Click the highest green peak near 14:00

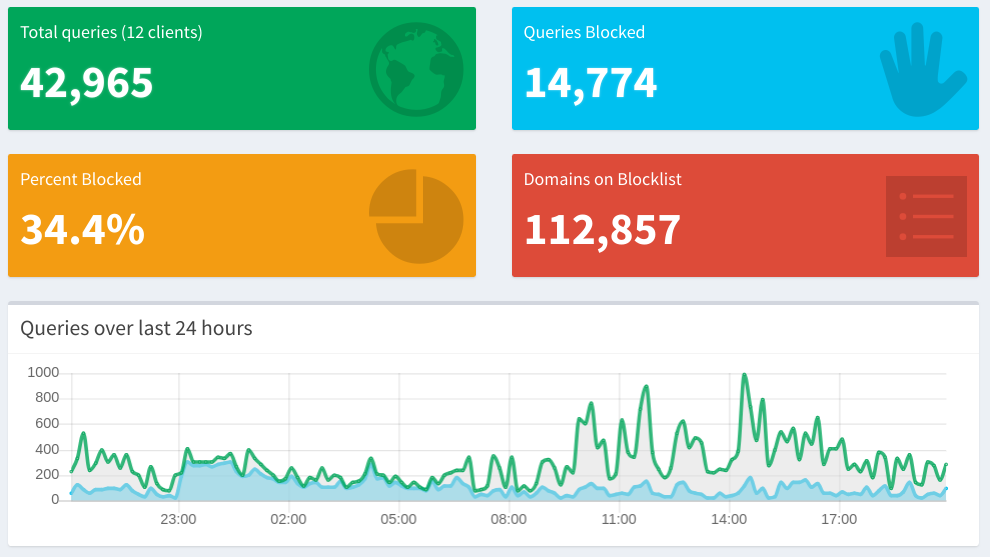coord(744,376)
